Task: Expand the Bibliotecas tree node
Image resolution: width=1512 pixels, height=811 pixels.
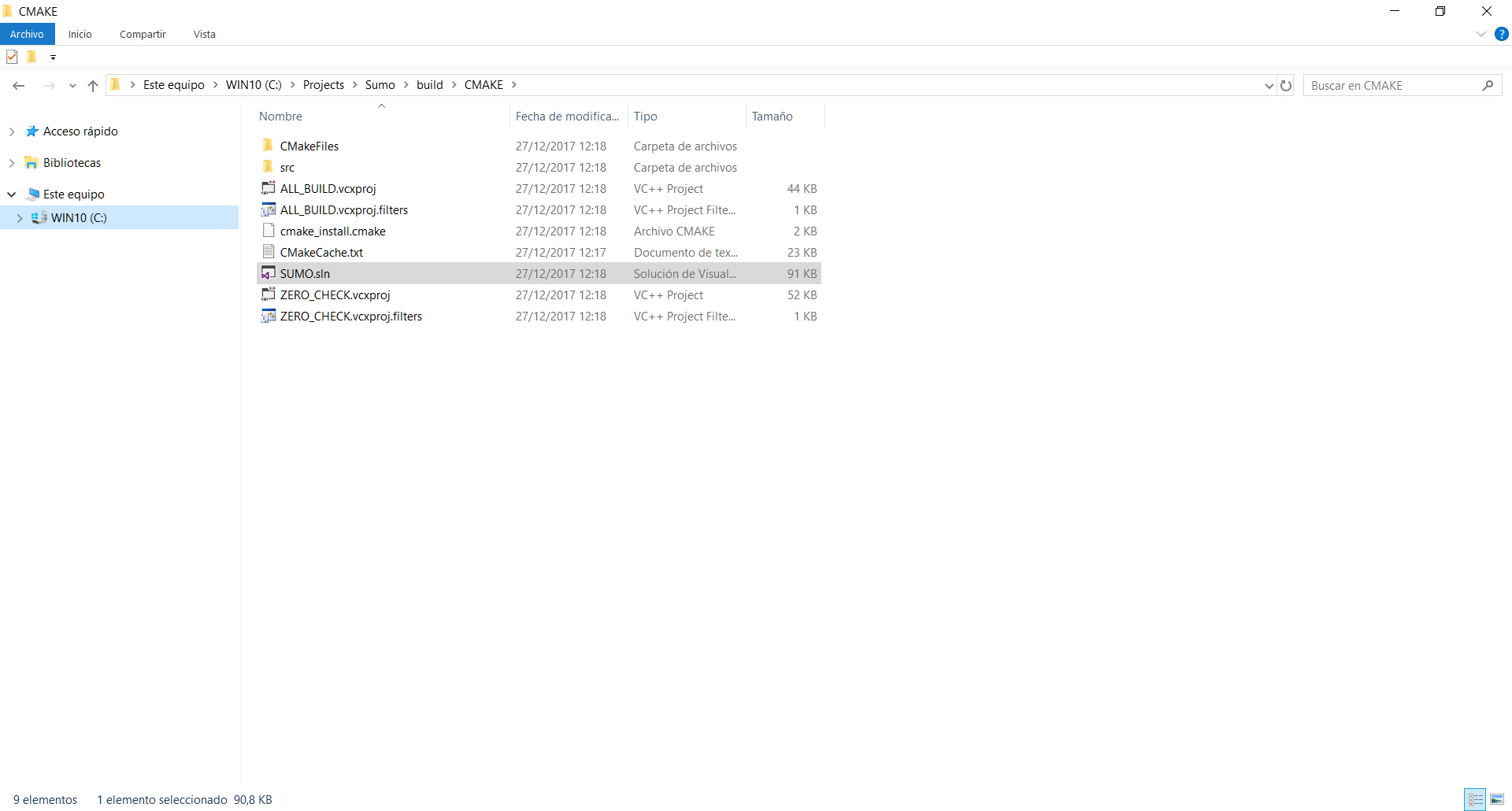Action: [12, 163]
